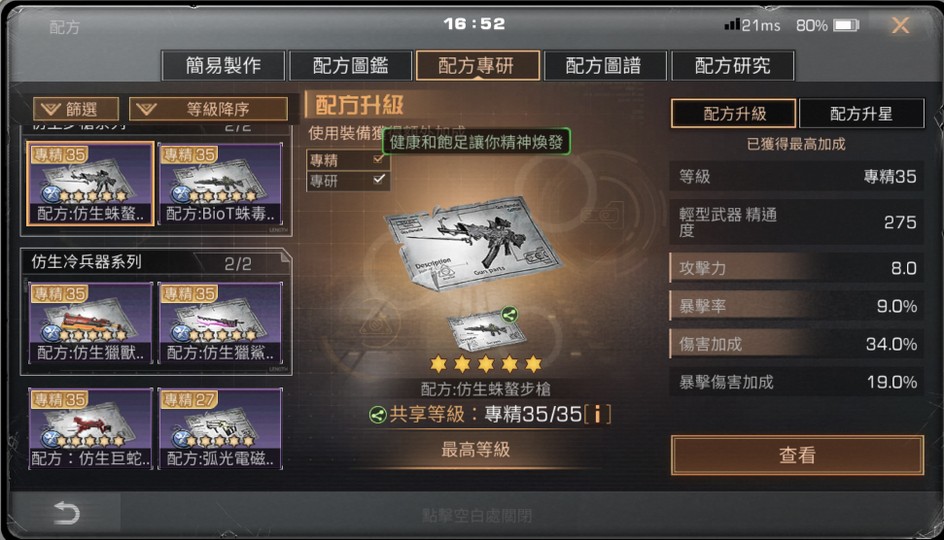Open the 等級降序 sort dropdown
This screenshot has width=944, height=540.
click(208, 109)
